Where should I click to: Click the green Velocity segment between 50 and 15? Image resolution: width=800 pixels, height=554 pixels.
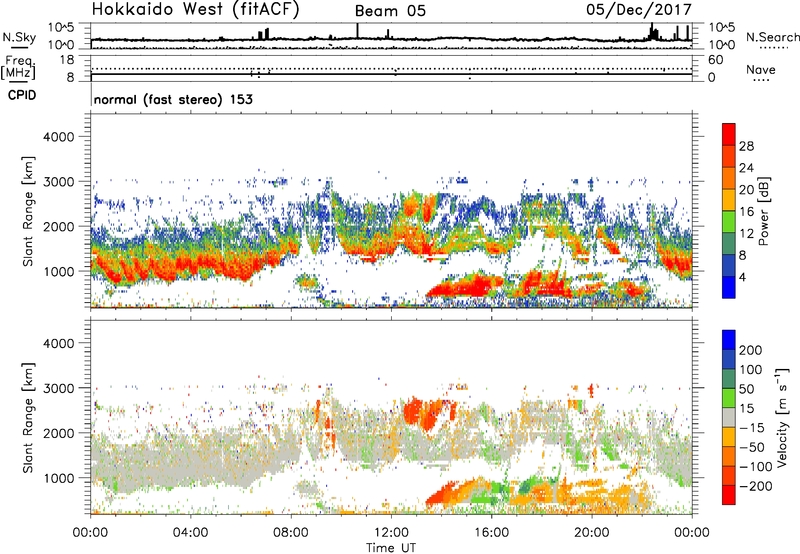(x=729, y=398)
